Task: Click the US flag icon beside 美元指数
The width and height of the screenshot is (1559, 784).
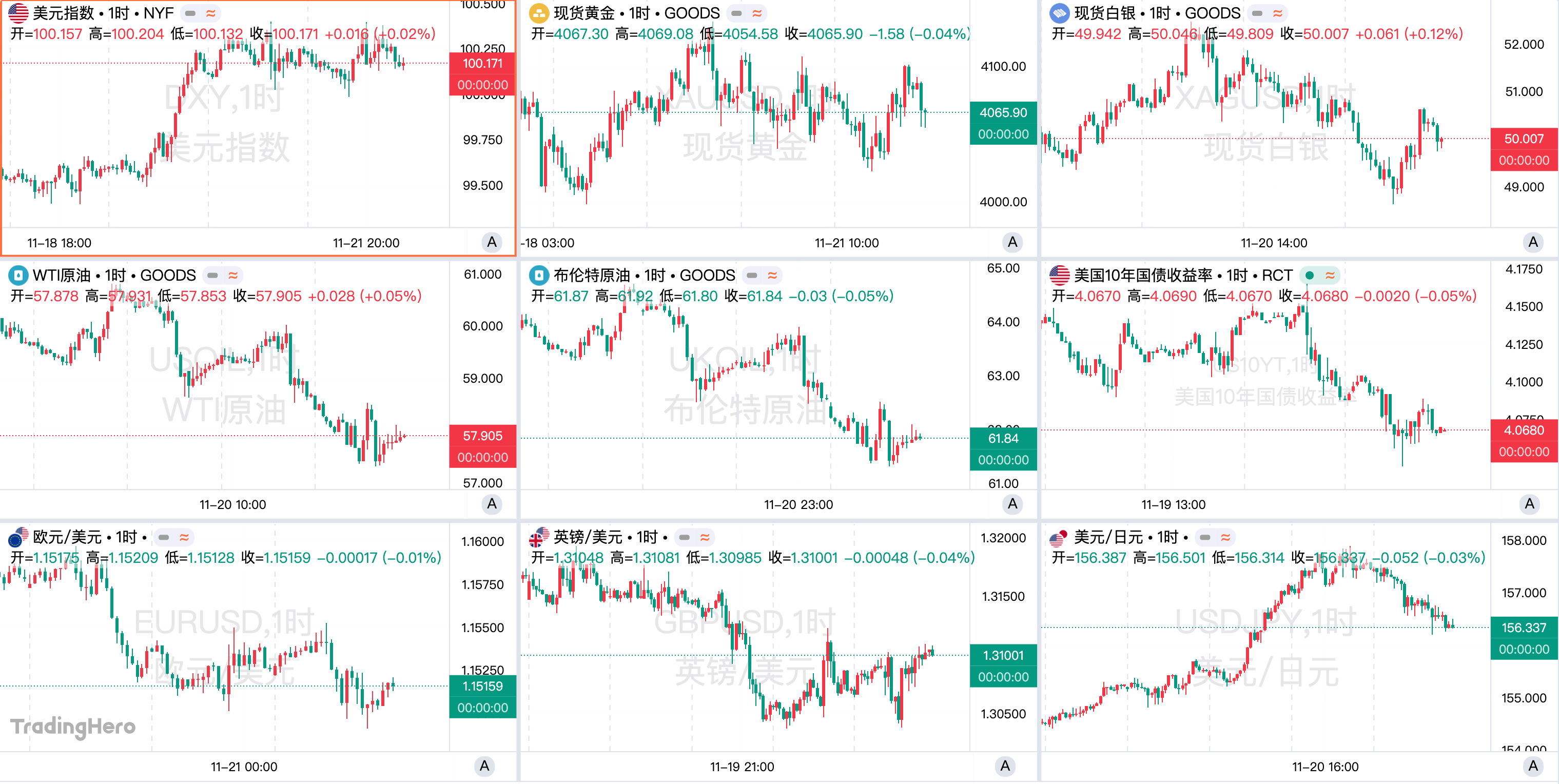Action: point(18,13)
